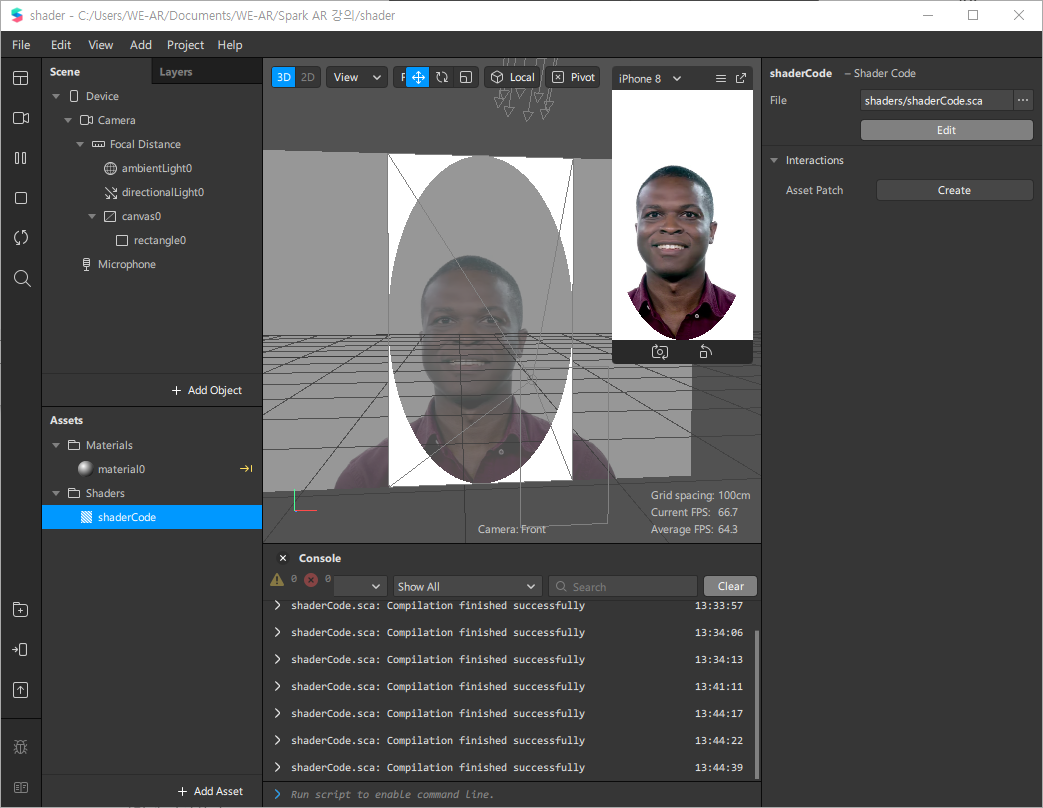Click the console Search field
The height and width of the screenshot is (808, 1043).
point(623,587)
